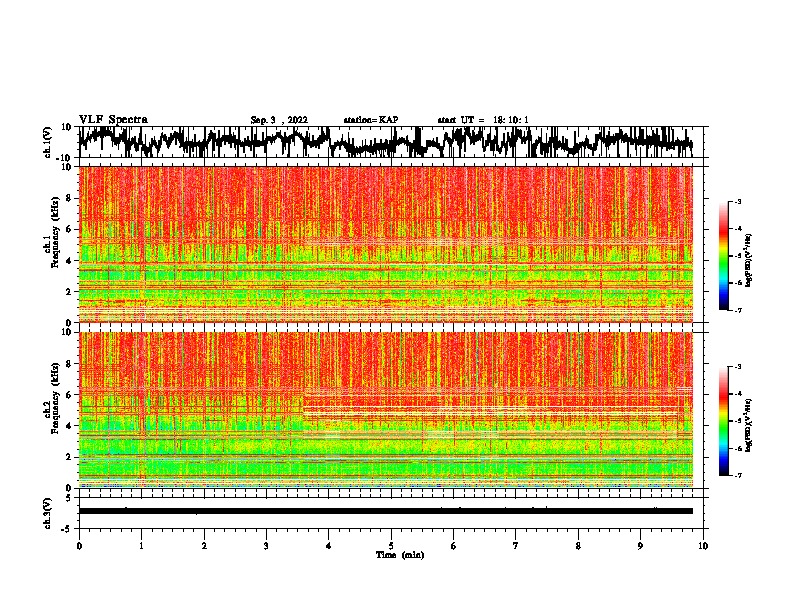Image resolution: width=792 pixels, height=612 pixels.
Task: Click the ch.1 frequency axis "2" tick label
Action: (x=70, y=291)
